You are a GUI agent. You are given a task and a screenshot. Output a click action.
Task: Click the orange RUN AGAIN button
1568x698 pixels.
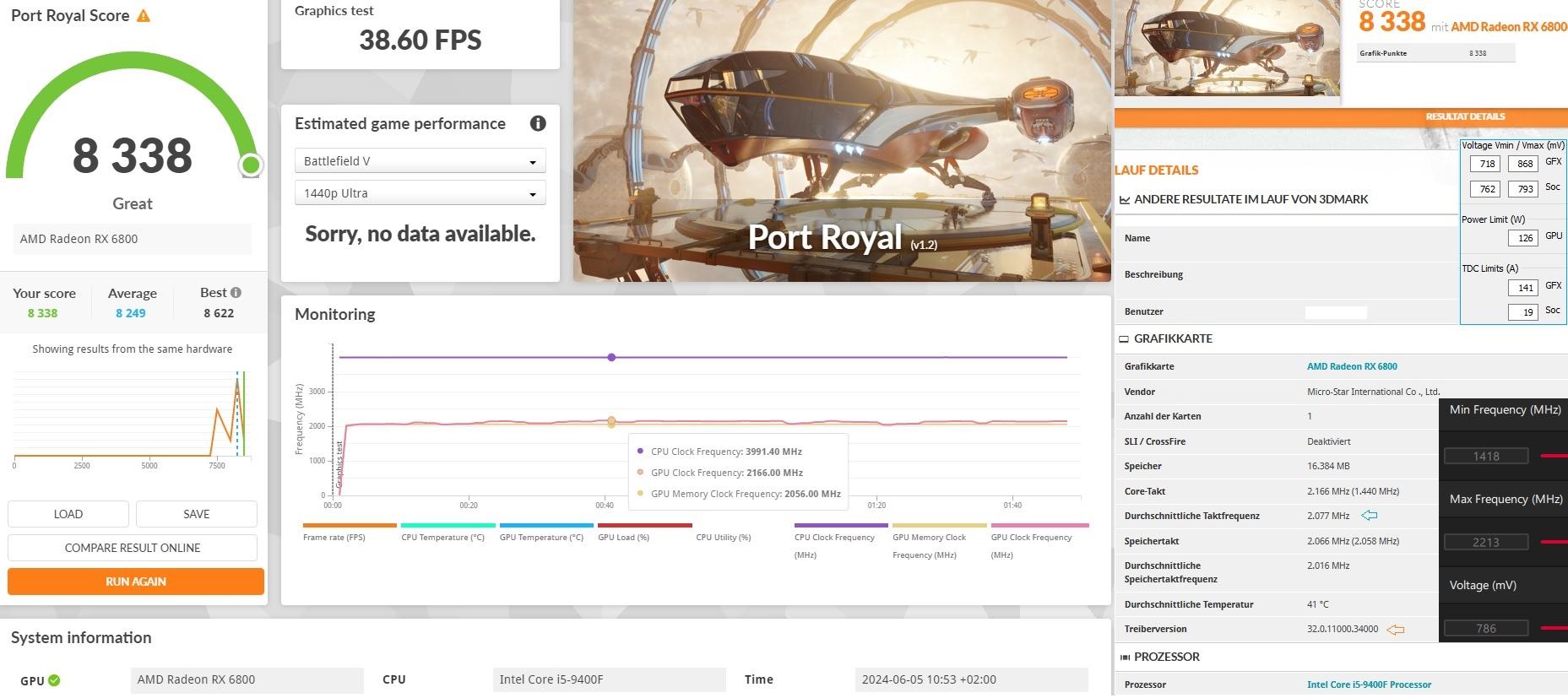pos(136,582)
